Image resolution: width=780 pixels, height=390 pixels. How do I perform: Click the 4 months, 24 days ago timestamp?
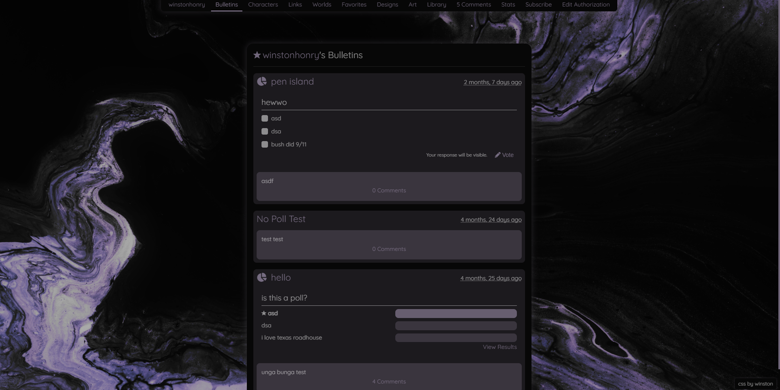pyautogui.click(x=491, y=219)
